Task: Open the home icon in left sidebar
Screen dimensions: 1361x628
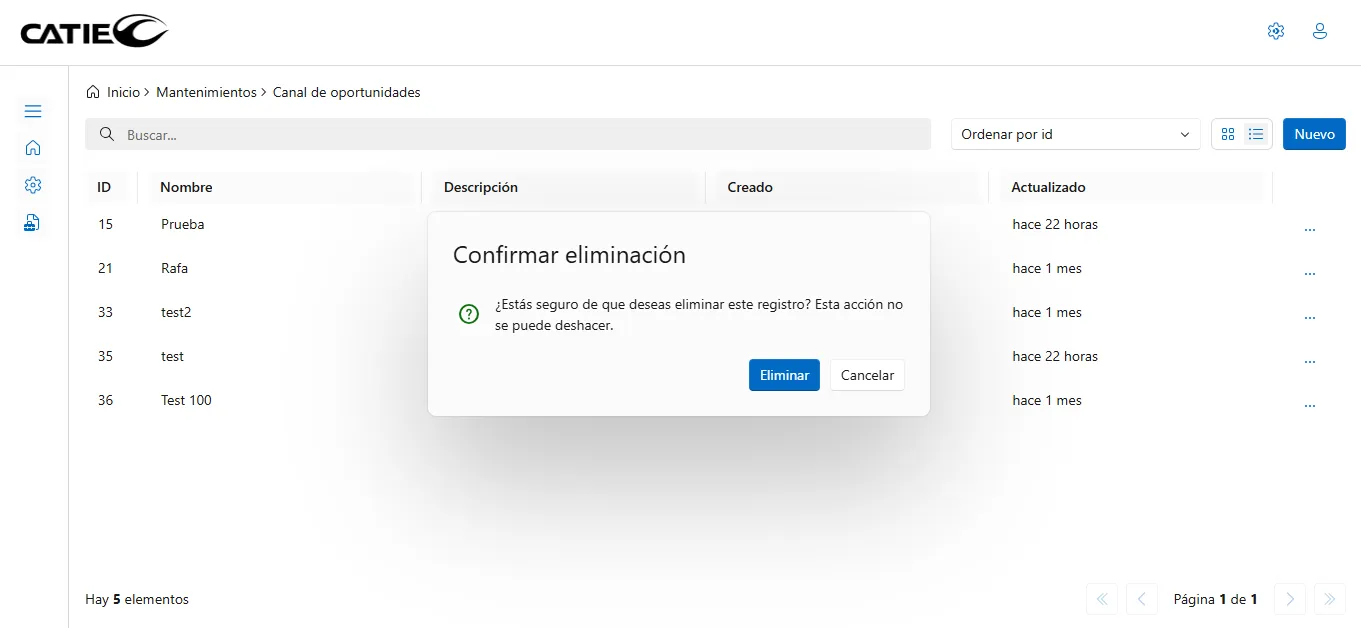Action: click(33, 148)
